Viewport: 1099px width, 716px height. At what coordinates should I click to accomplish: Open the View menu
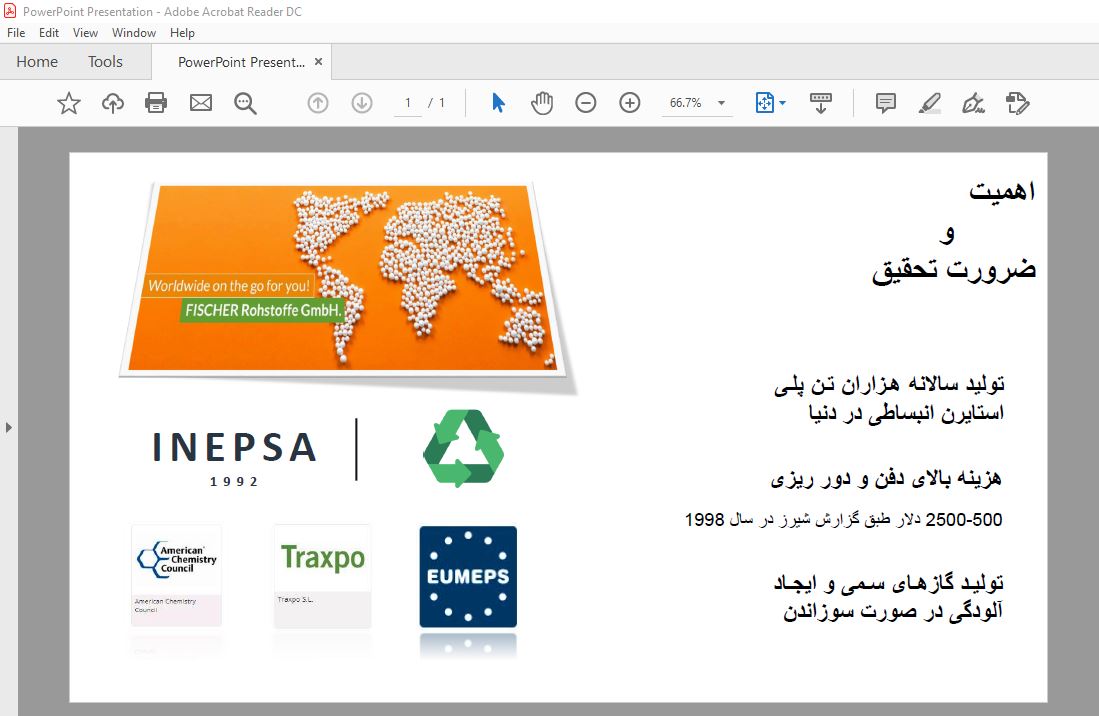(85, 32)
